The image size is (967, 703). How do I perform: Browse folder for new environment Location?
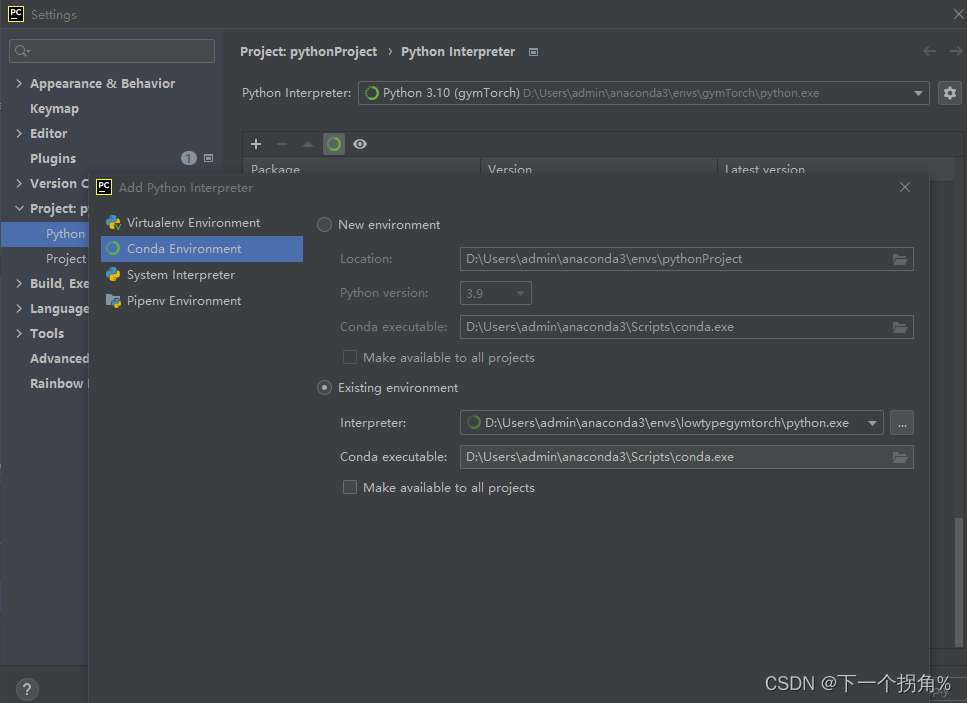click(x=900, y=260)
